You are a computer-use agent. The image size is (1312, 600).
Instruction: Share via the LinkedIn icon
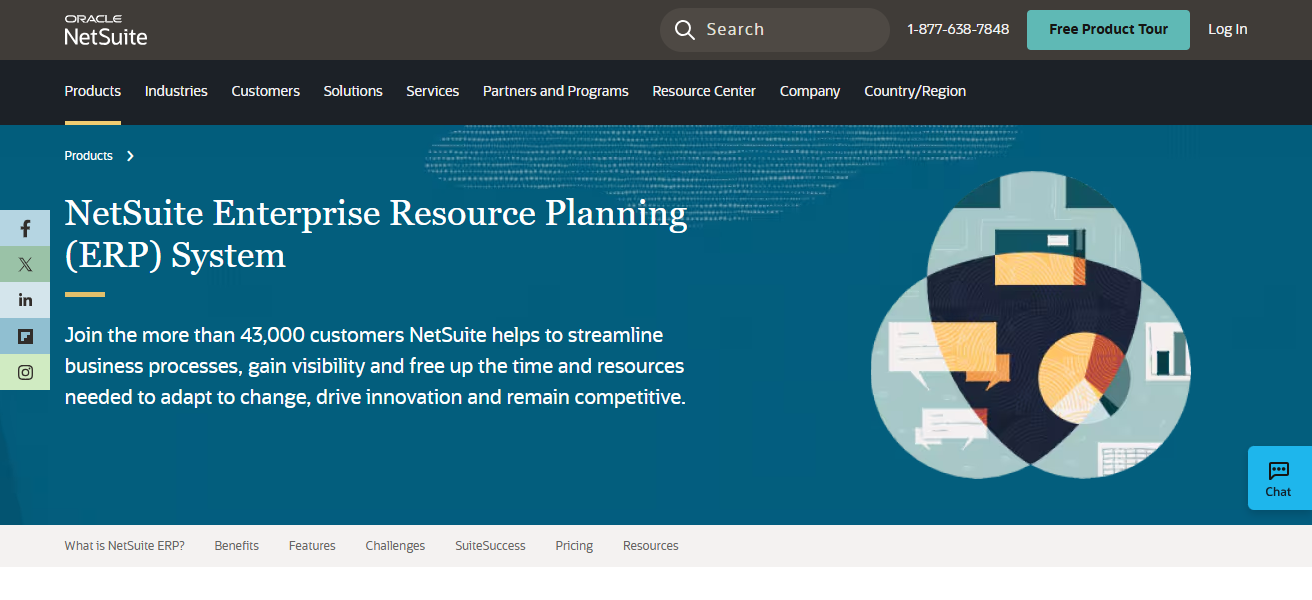tap(25, 299)
